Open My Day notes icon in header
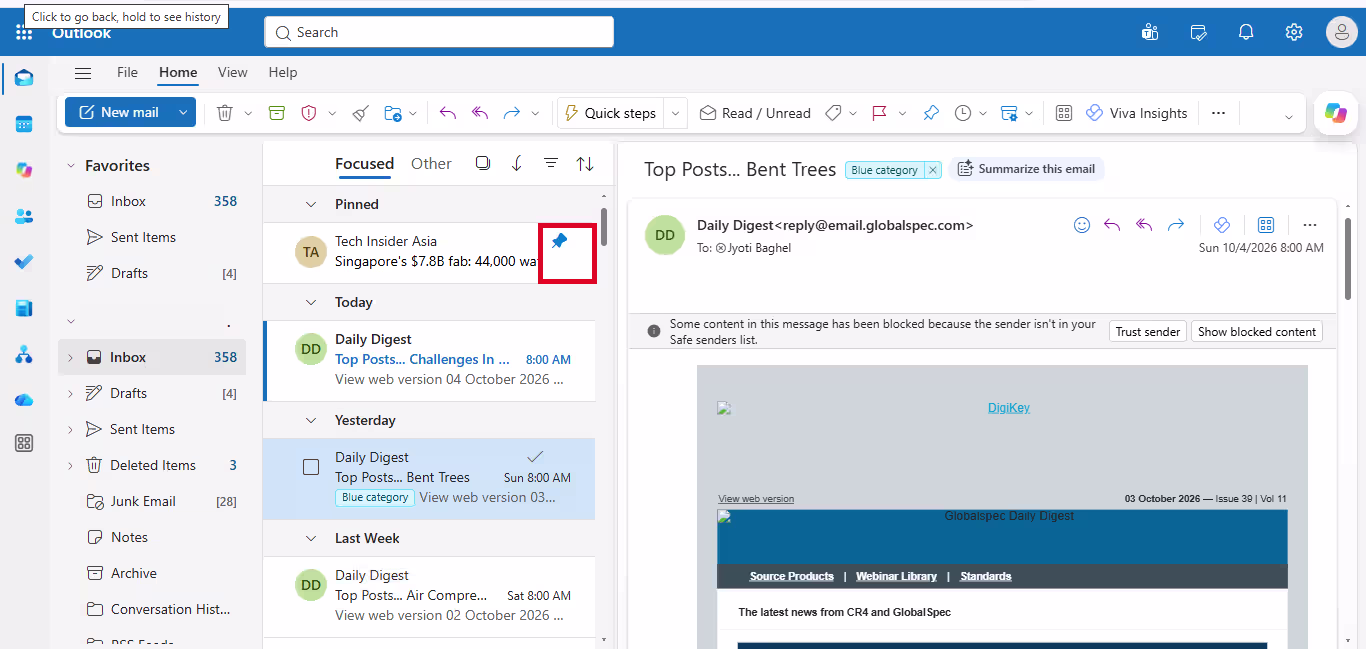Viewport: 1366px width, 649px height. pos(1198,32)
